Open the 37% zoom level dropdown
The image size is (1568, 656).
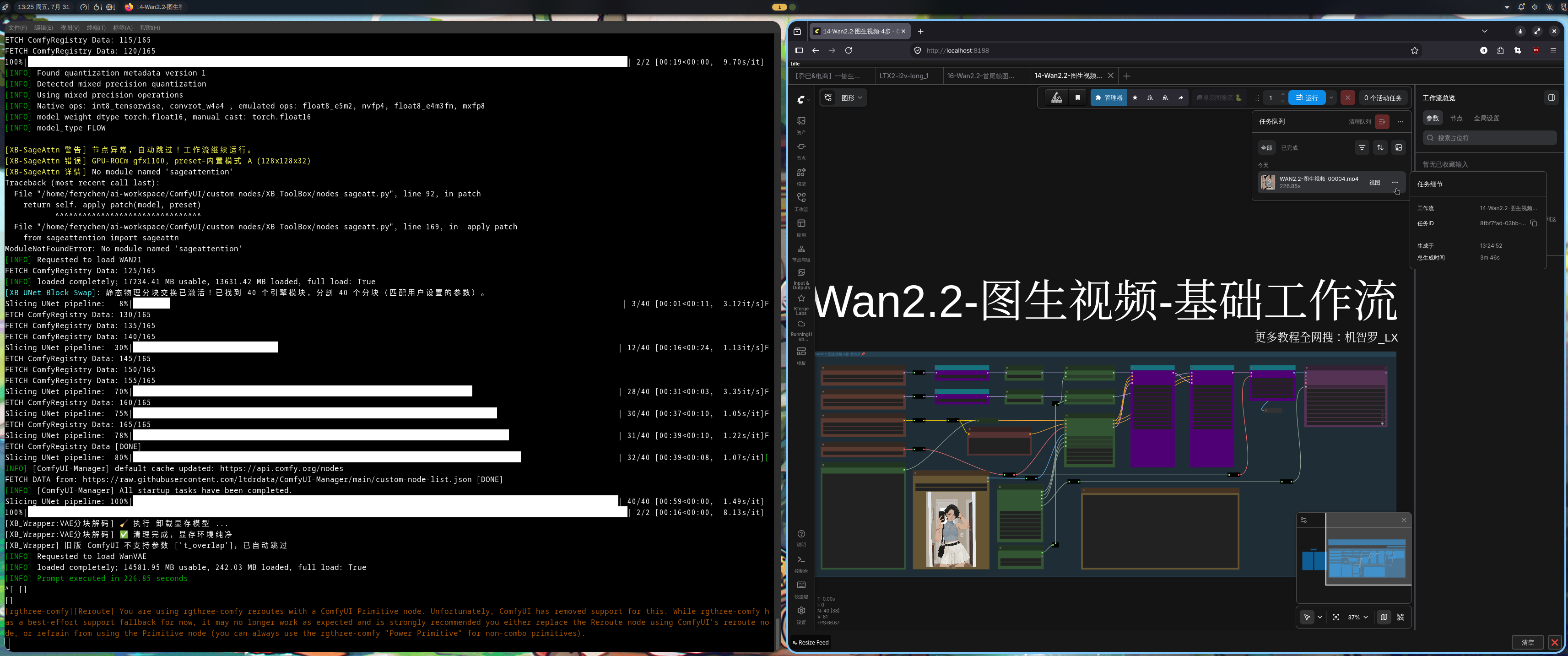(1357, 617)
